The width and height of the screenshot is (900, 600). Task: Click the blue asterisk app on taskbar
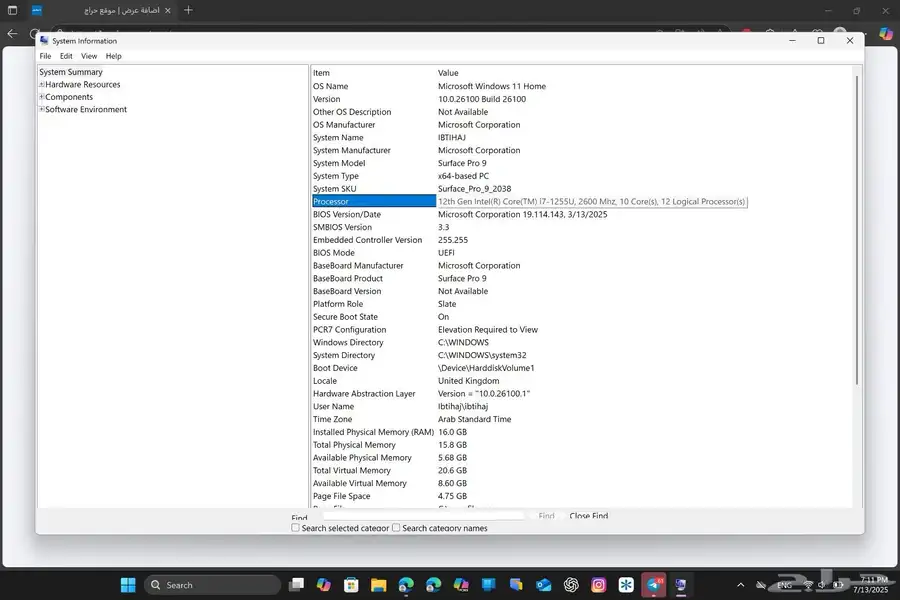click(626, 585)
